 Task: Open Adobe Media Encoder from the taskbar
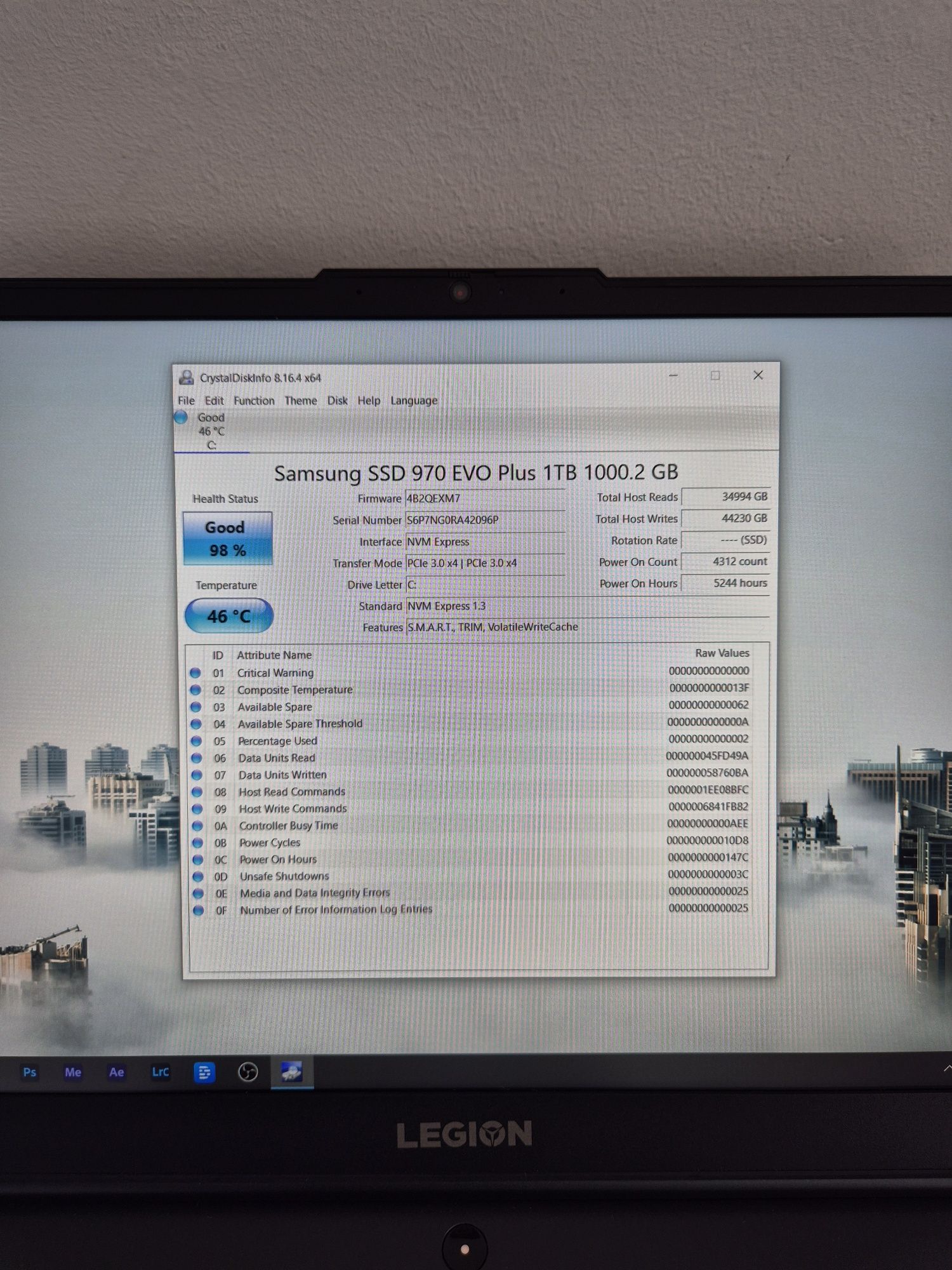pos(73,1073)
